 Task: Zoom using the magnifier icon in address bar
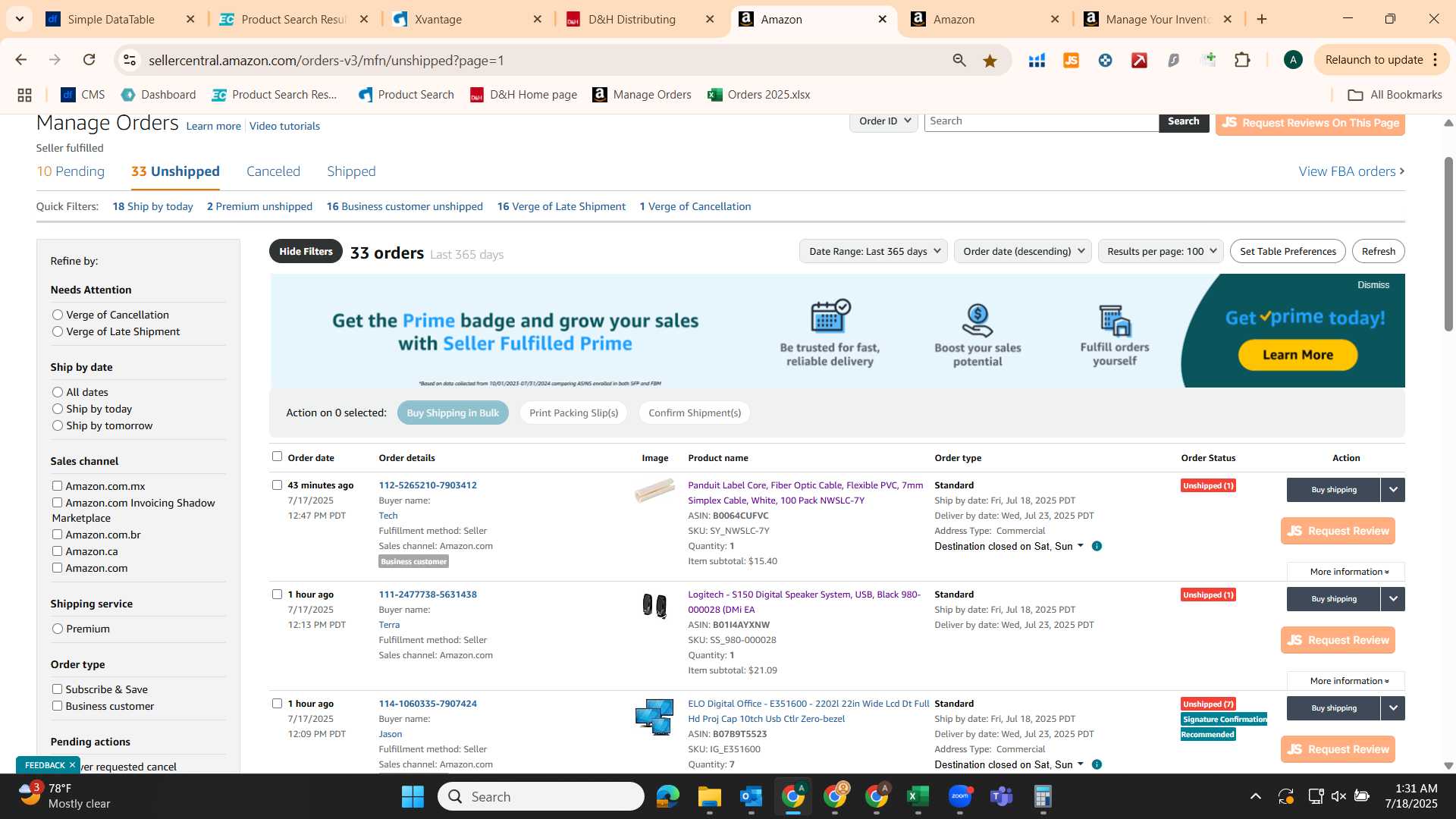point(959,61)
